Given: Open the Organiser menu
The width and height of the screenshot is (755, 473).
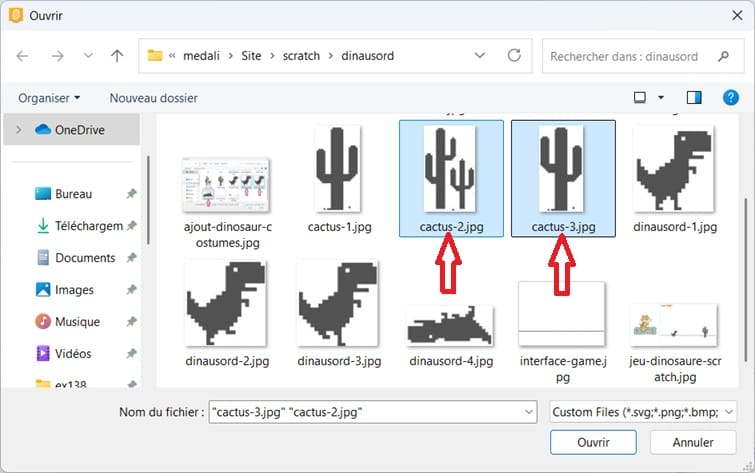Looking at the screenshot, I should coord(49,98).
